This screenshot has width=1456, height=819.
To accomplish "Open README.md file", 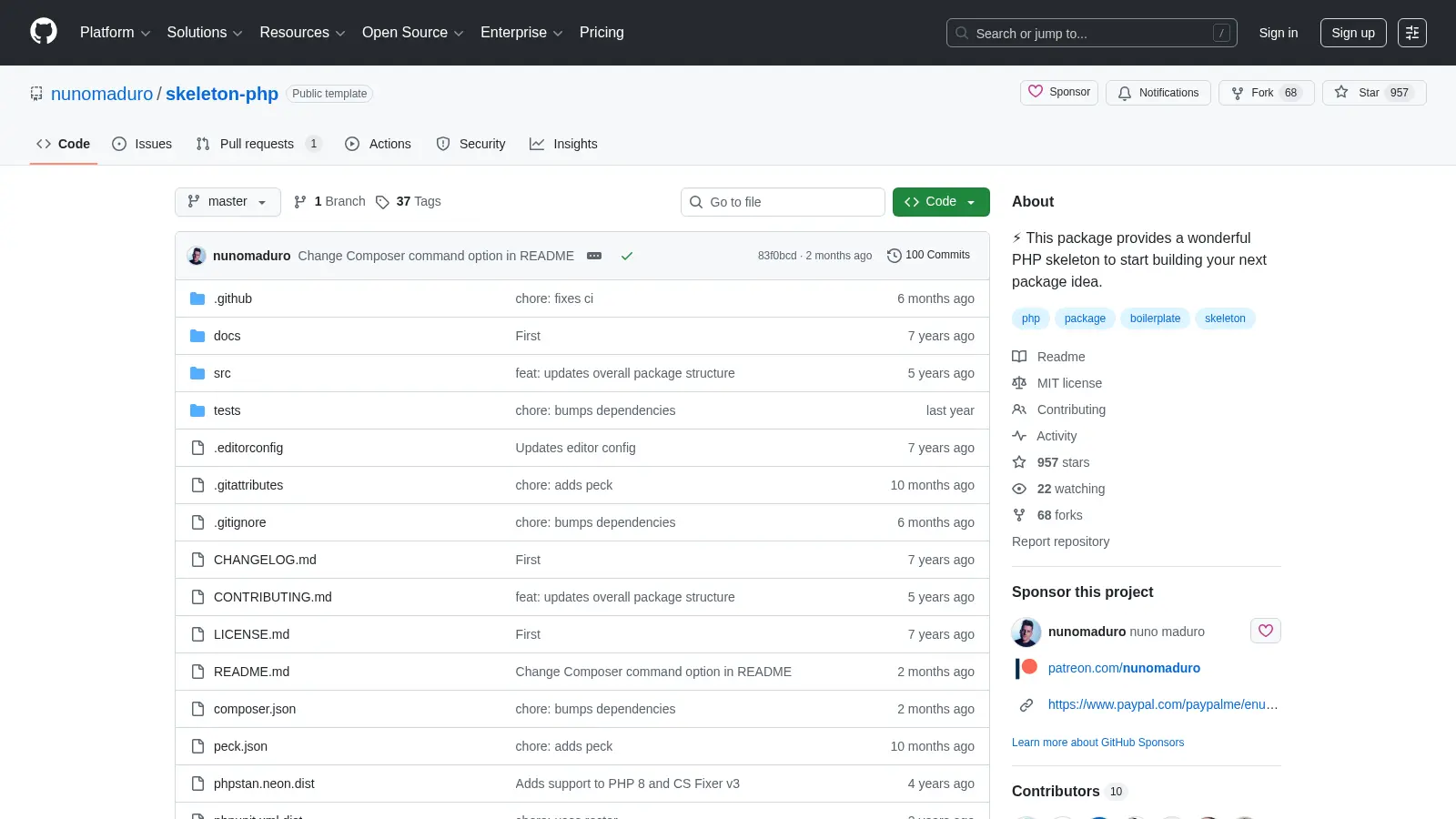I will tap(251, 672).
